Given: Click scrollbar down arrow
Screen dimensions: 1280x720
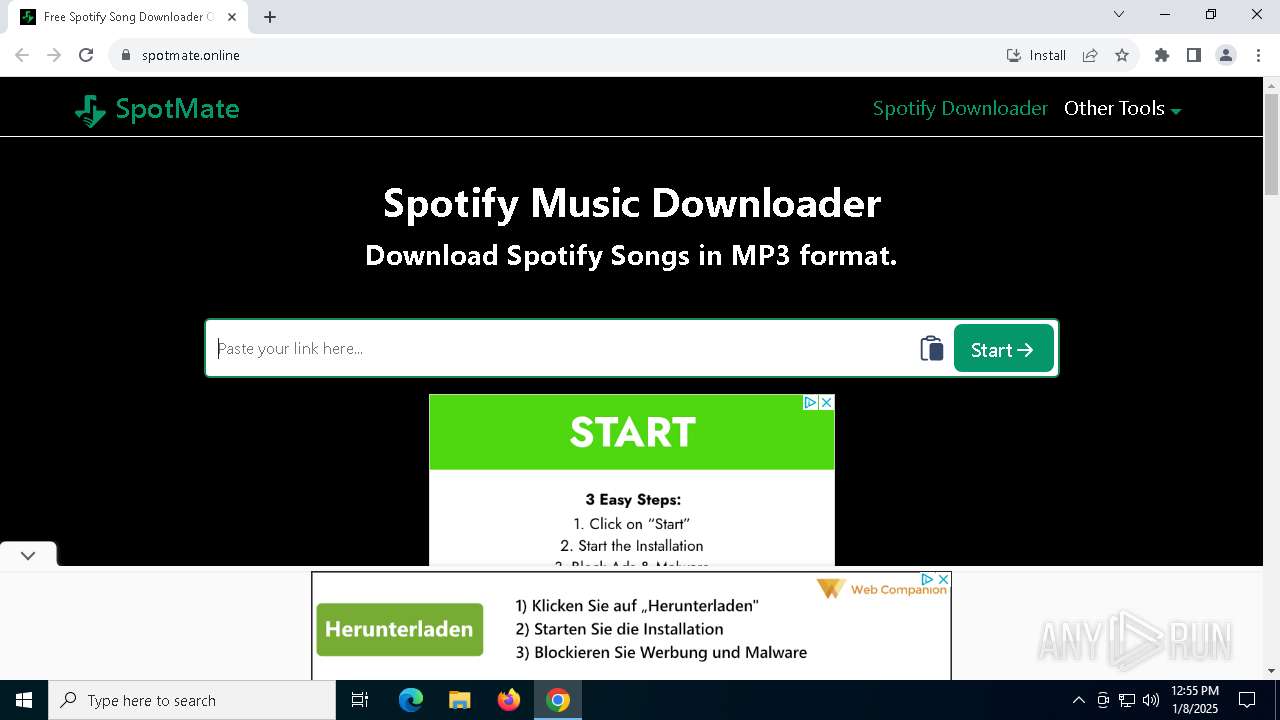Looking at the screenshot, I should click(1271, 671).
